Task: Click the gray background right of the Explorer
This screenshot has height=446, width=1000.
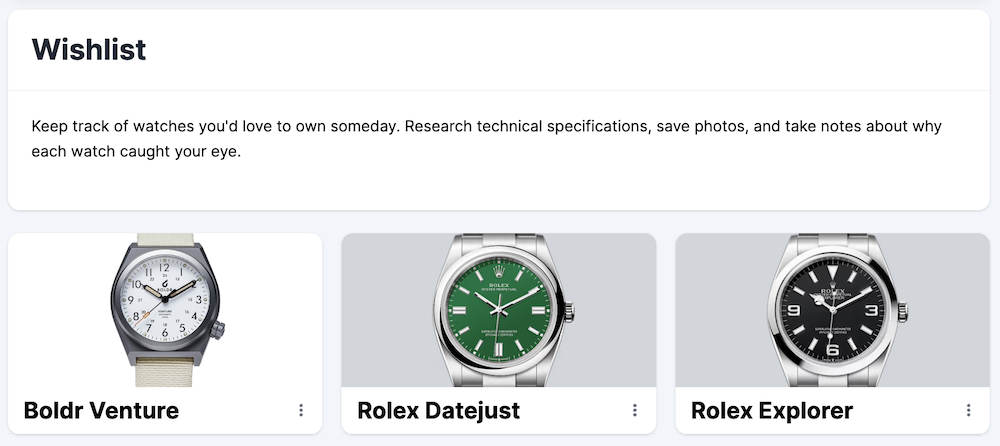Action: (x=950, y=310)
